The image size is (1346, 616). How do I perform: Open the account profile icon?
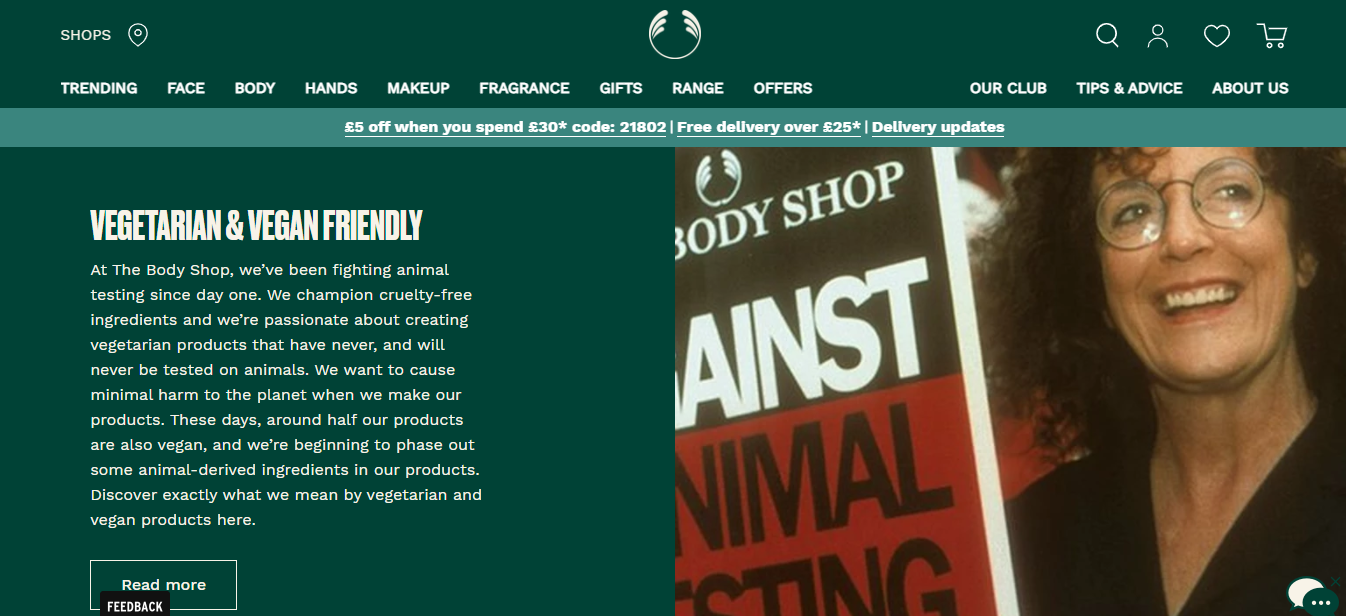[1158, 36]
